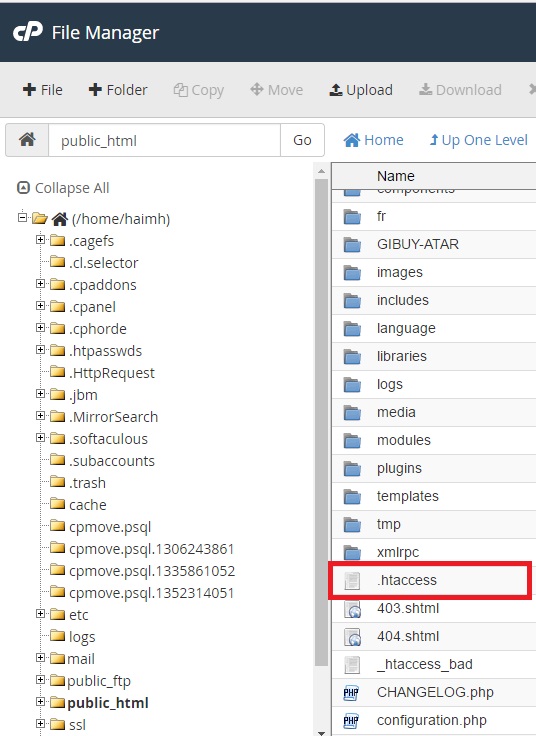The image size is (536, 736).
Task: Expand the mail folder node
Action: [40, 658]
